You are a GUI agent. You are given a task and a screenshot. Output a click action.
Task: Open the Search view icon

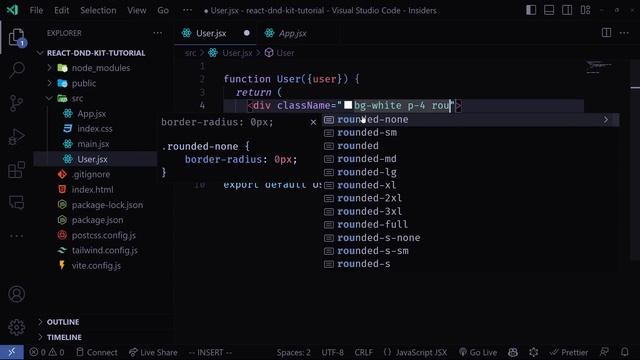click(x=16, y=70)
